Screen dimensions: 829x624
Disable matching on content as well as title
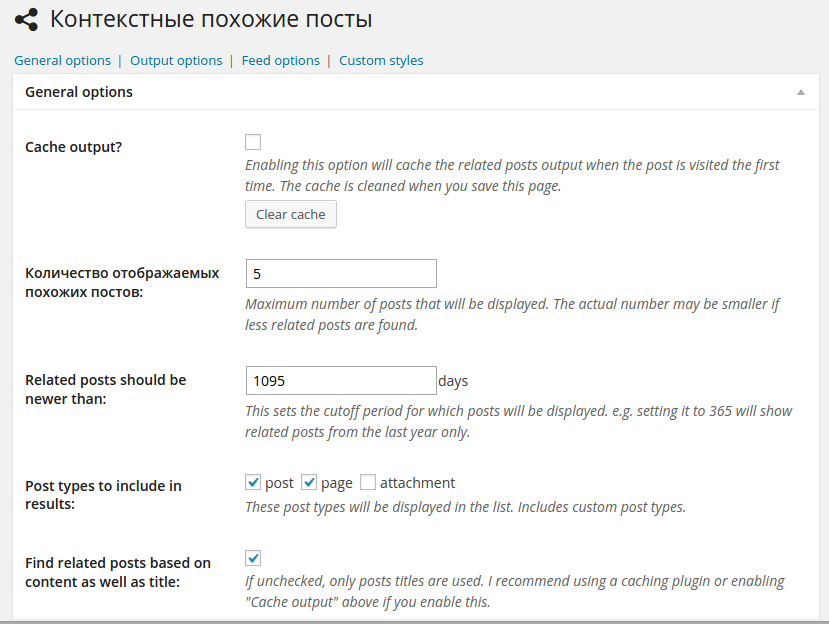click(253, 558)
